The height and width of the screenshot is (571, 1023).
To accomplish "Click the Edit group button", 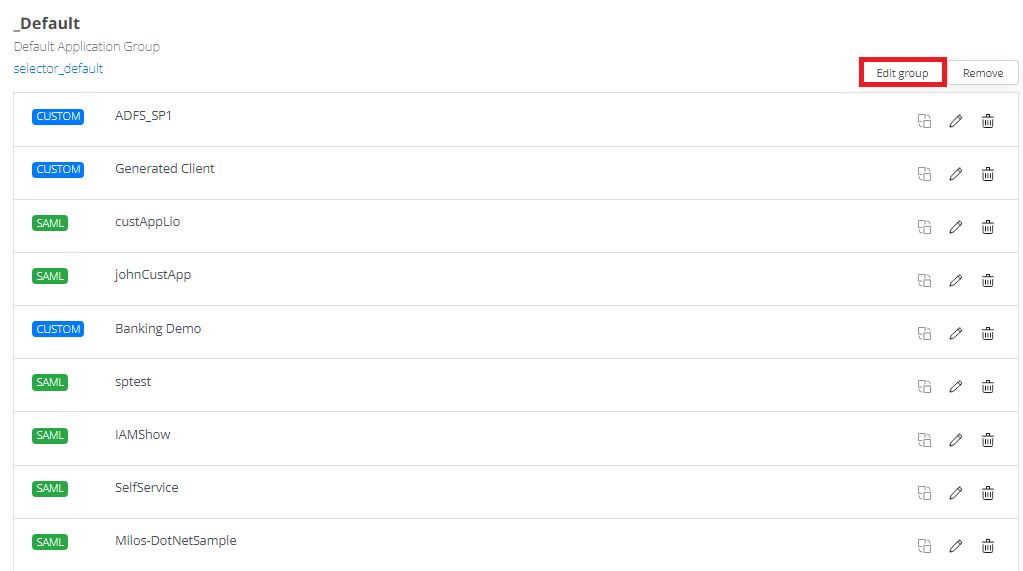I will coord(902,73).
